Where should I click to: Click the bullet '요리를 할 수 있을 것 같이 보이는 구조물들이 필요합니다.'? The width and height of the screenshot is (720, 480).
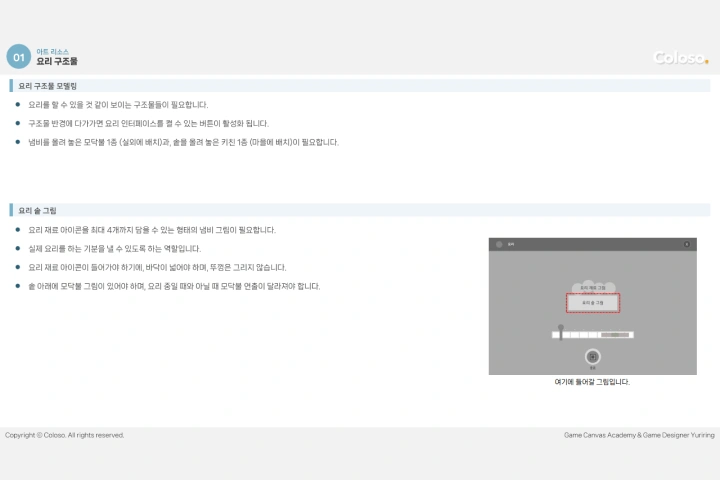[x=118, y=105]
